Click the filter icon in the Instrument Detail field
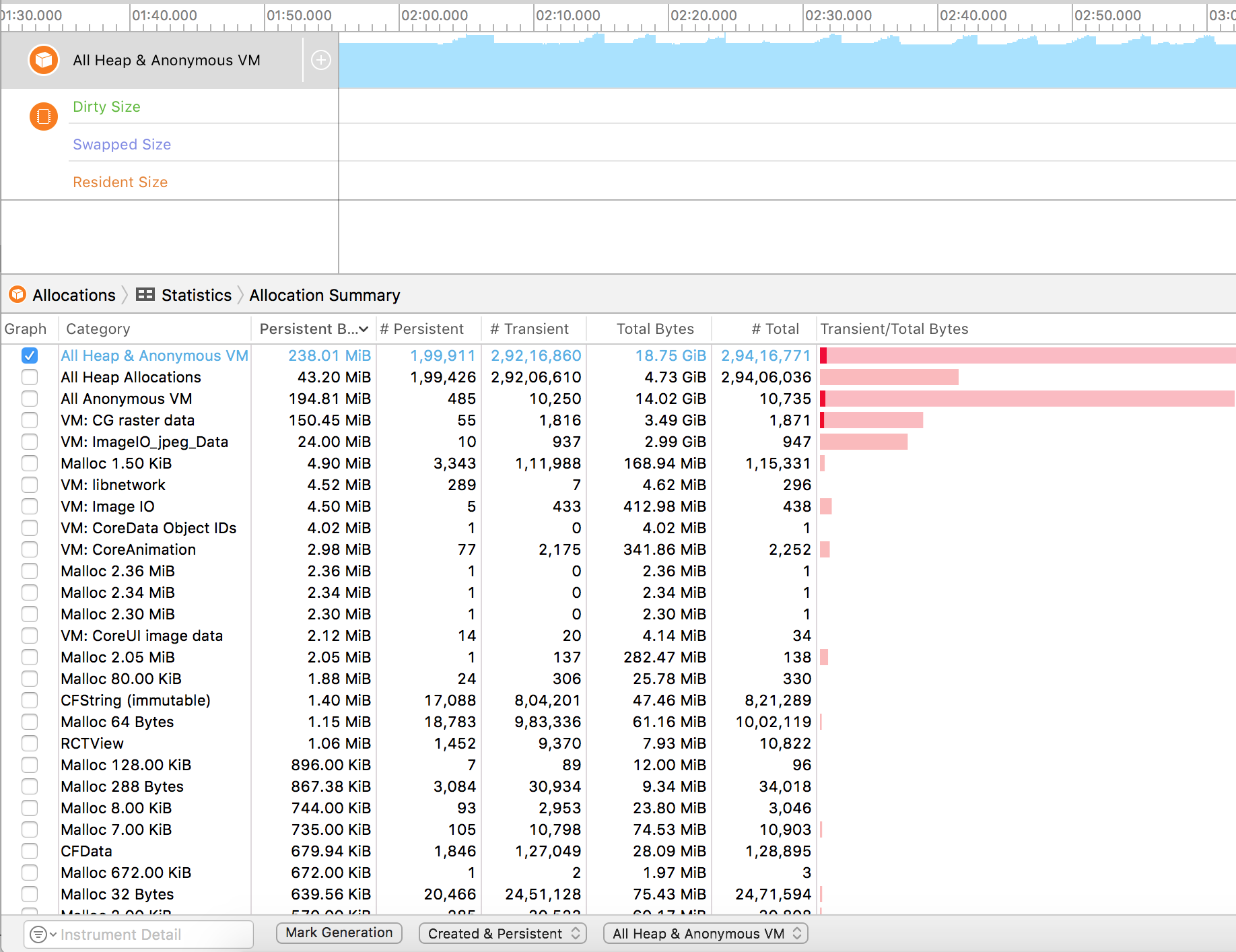Screen dimensions: 1236x952 coord(39,934)
